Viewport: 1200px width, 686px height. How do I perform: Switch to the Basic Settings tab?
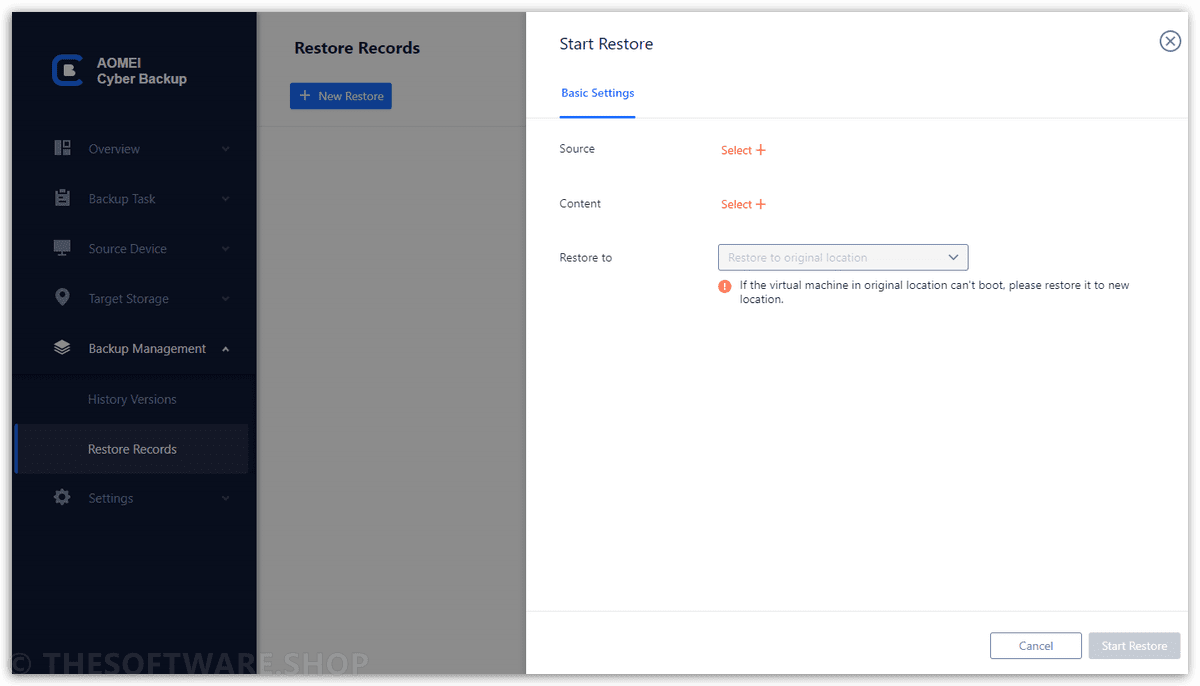597,93
